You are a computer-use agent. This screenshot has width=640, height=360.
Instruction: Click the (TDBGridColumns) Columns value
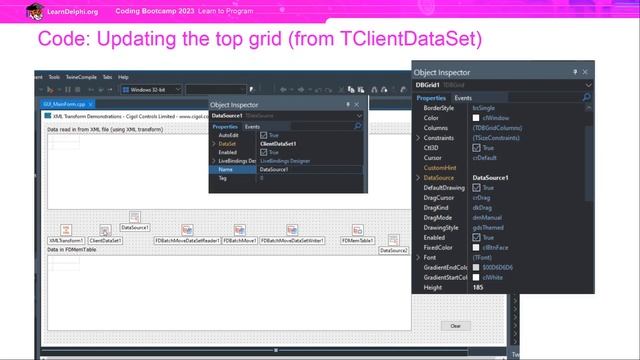tap(497, 128)
